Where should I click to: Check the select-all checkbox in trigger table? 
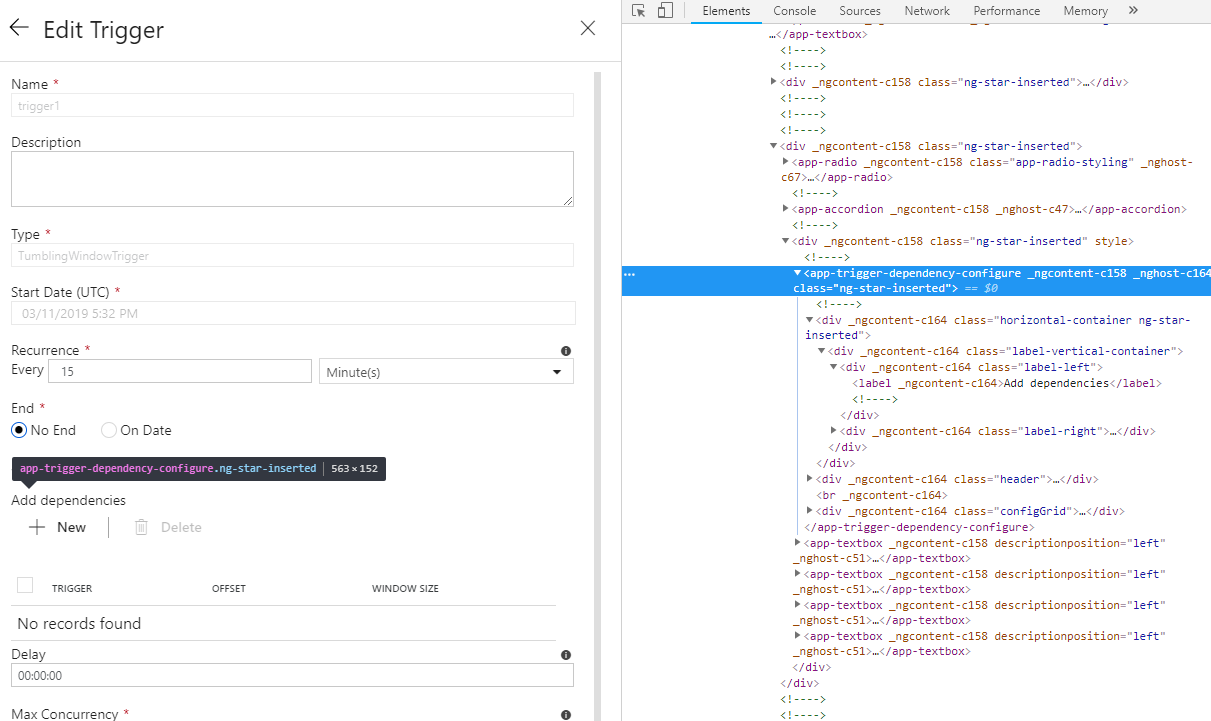pyautogui.click(x=25, y=585)
